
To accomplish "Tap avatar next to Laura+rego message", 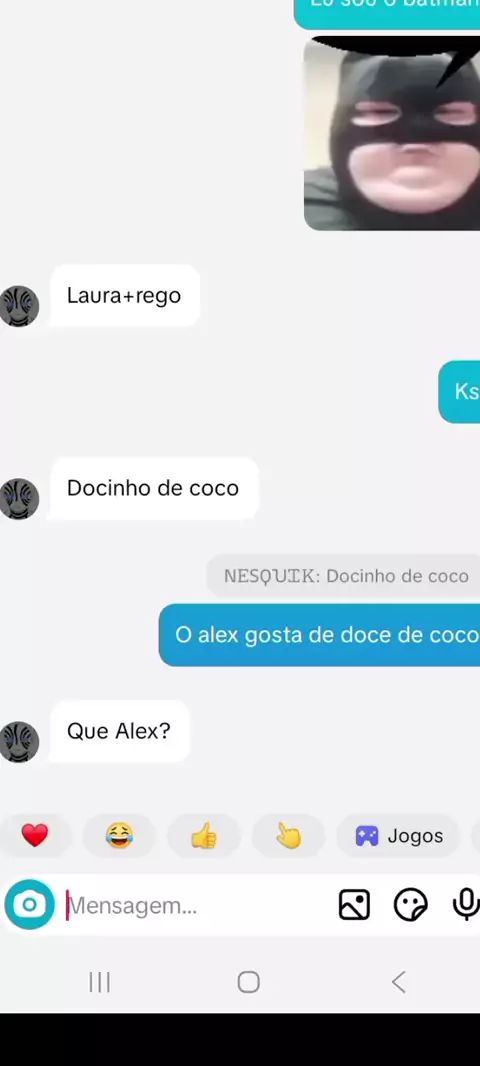I will tap(19, 306).
